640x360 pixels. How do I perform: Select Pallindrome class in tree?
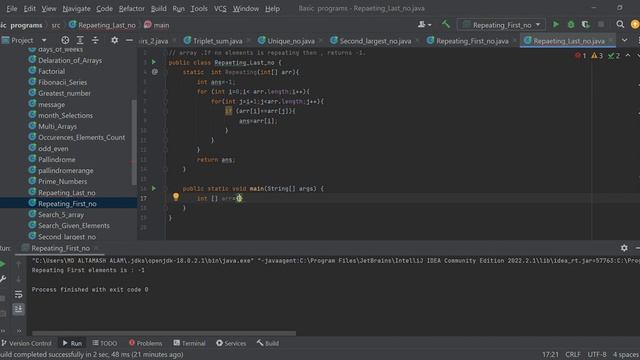(x=56, y=159)
